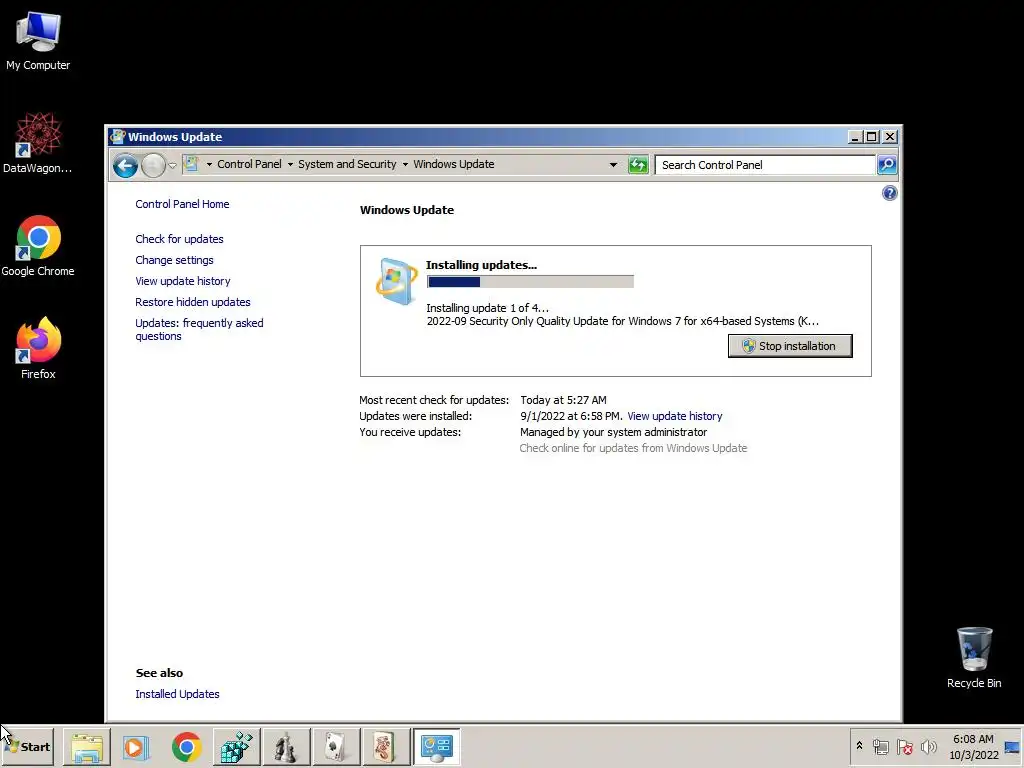Select active Windows Update taskbar button

(436, 747)
